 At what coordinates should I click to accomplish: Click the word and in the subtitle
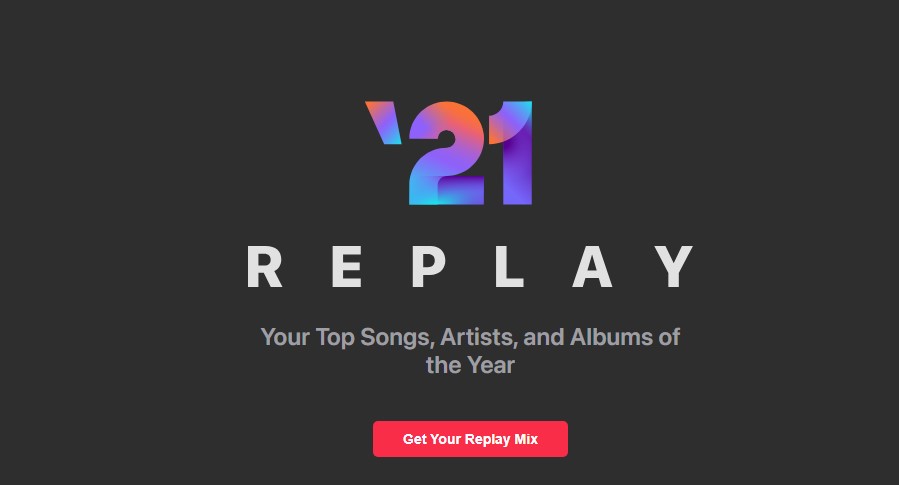click(544, 336)
